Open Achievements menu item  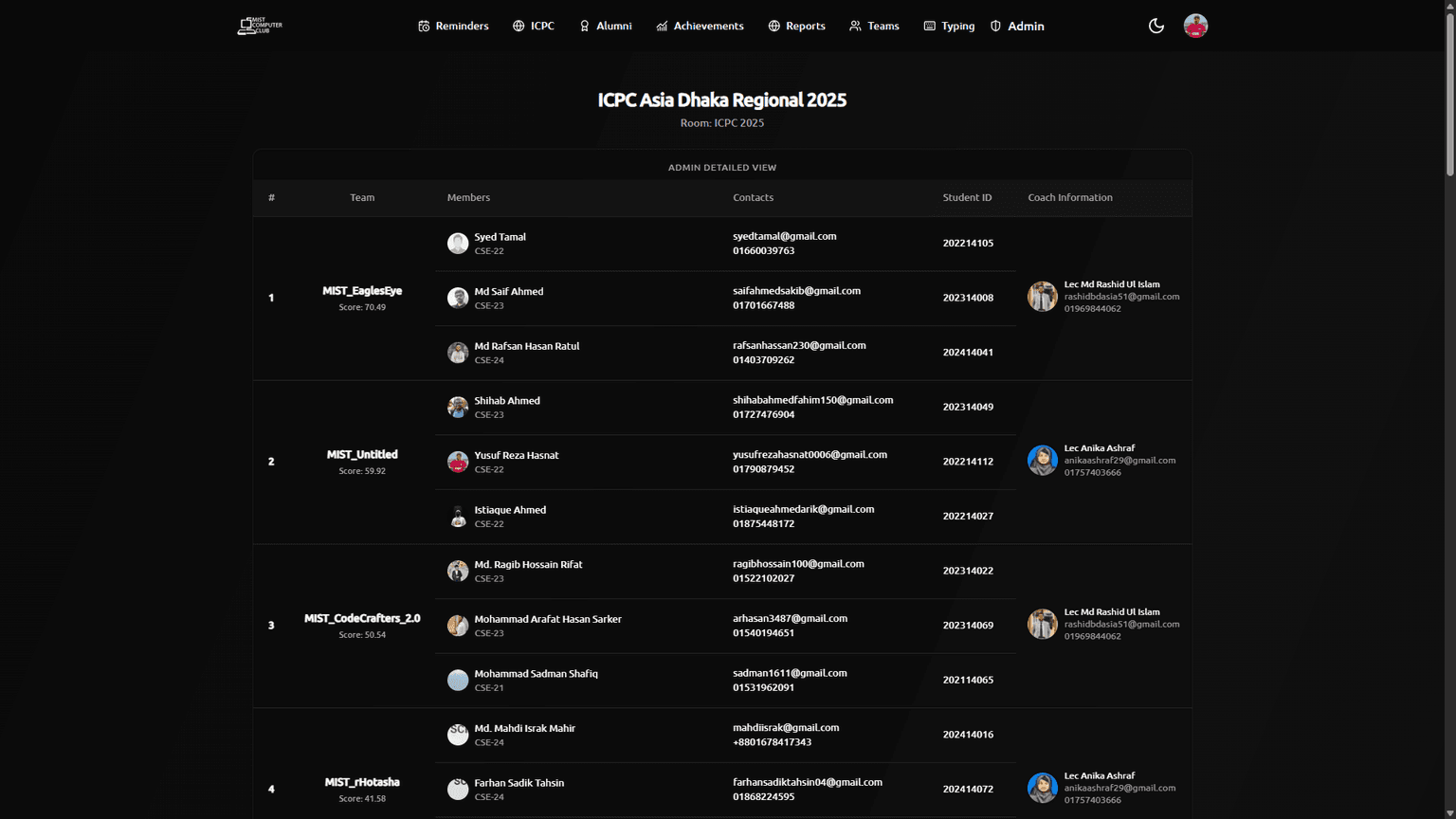click(x=700, y=26)
